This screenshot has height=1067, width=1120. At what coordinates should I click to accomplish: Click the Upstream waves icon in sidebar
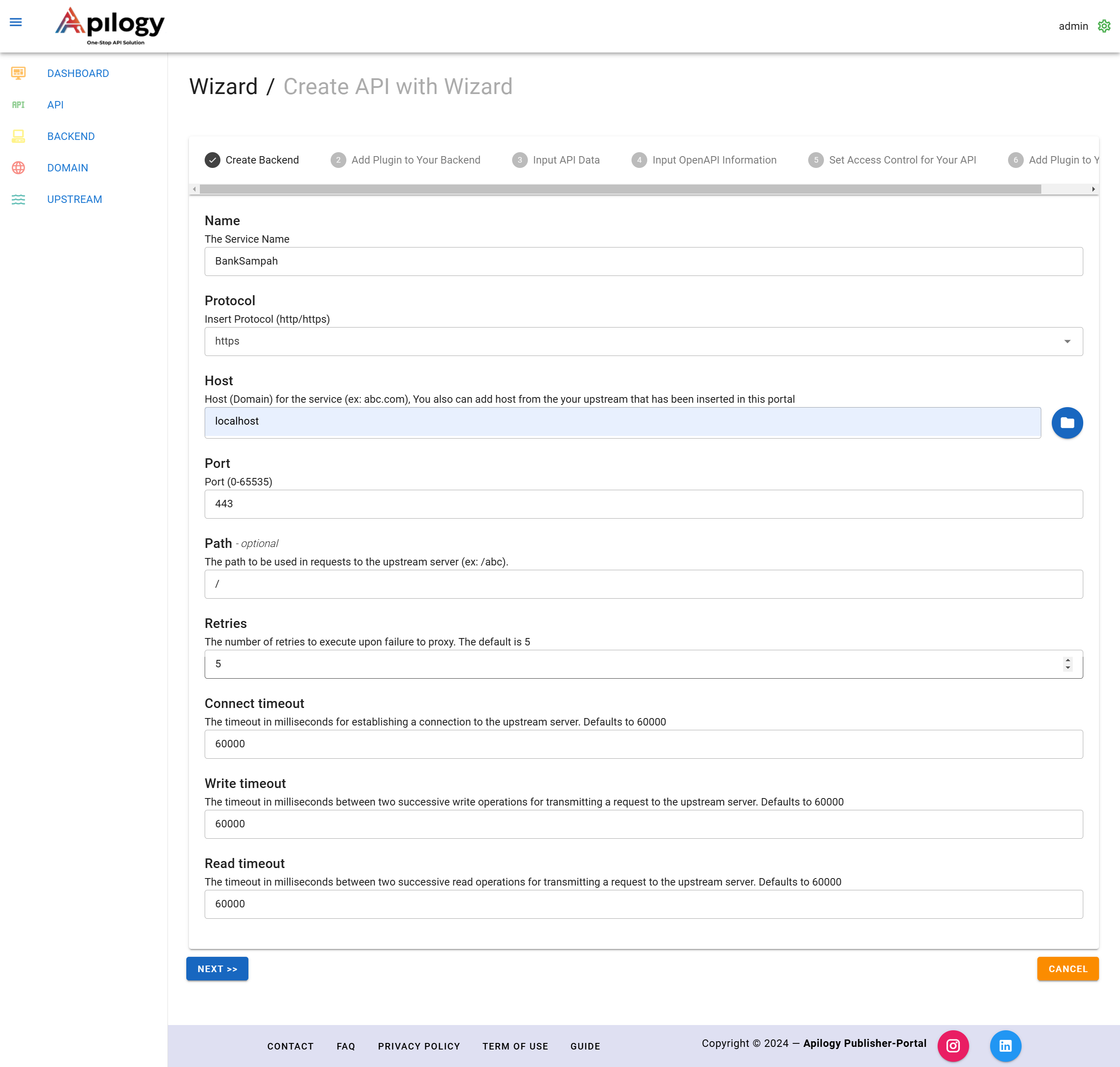point(18,200)
